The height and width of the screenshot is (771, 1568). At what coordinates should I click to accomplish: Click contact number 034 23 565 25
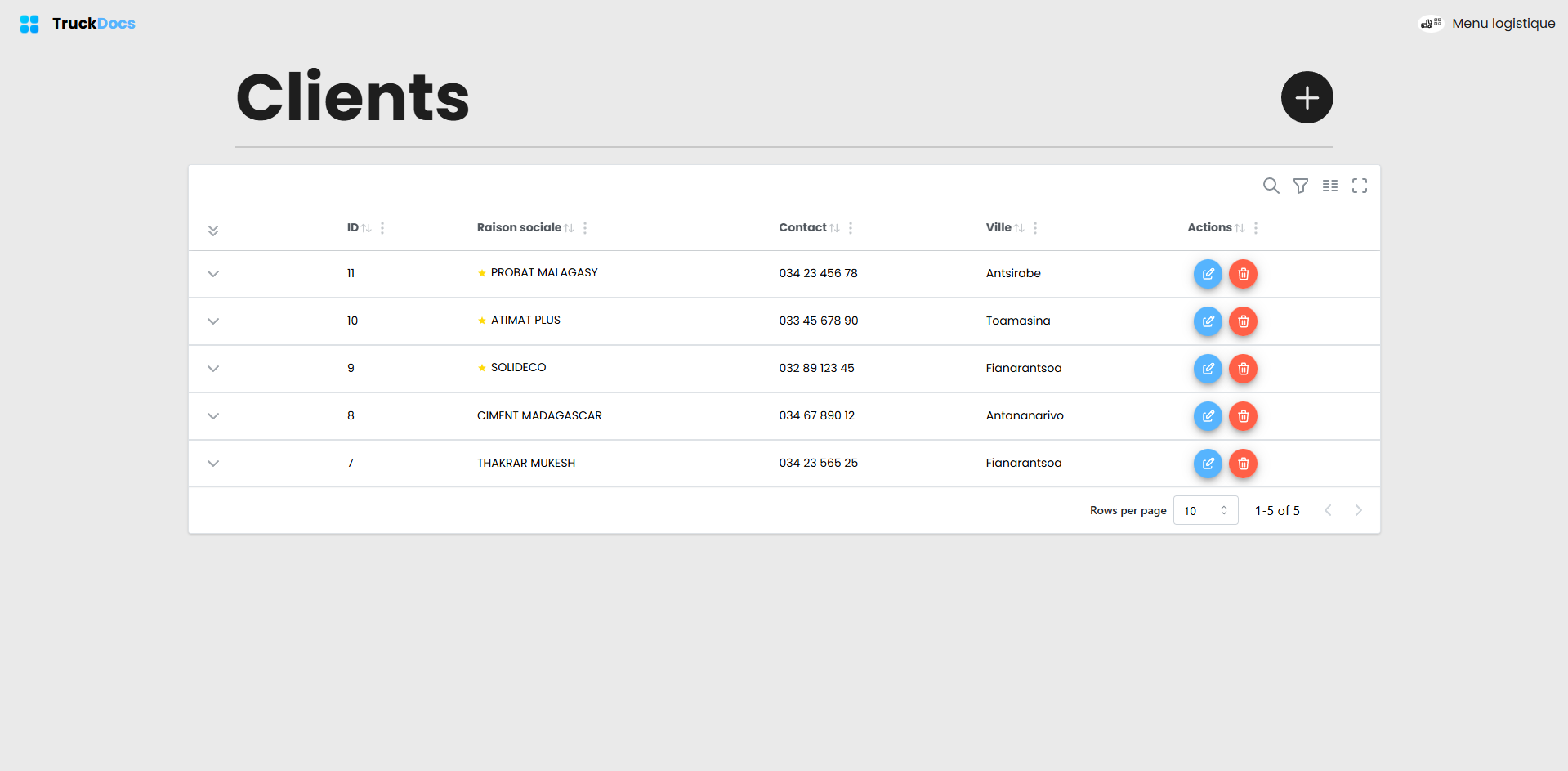(818, 463)
